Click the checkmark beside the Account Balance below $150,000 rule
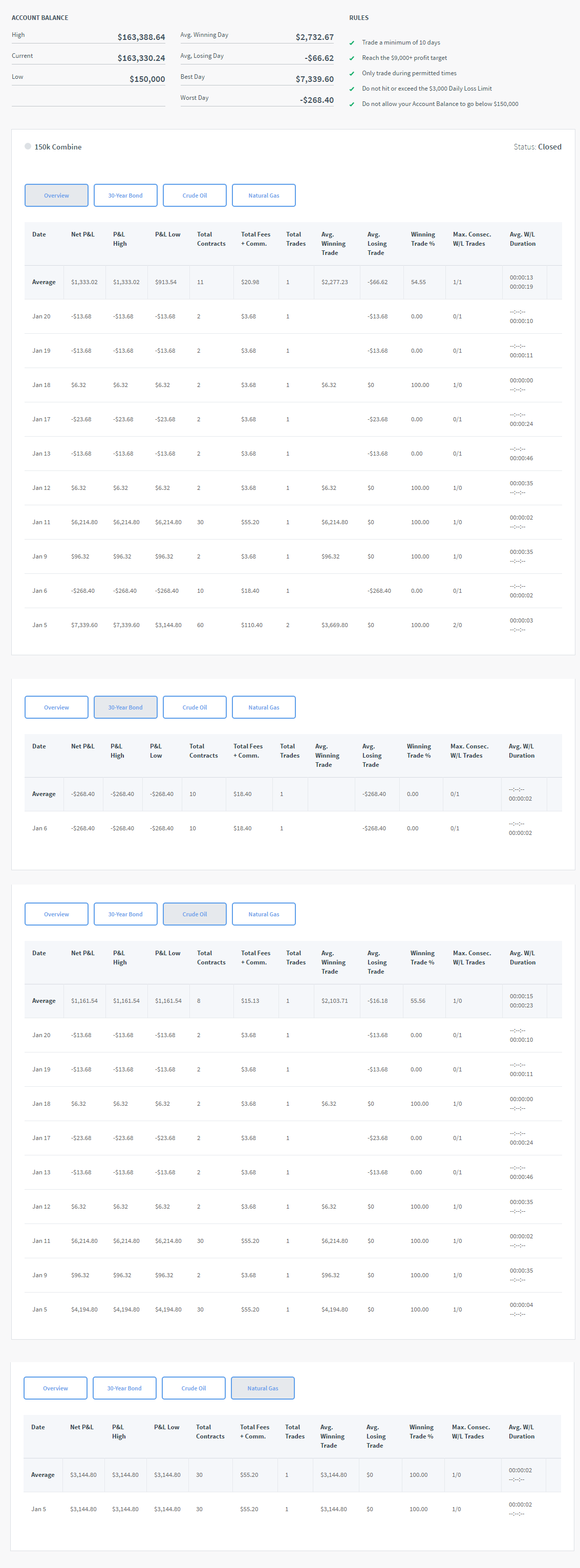The height and width of the screenshot is (1568, 580). pos(352,105)
